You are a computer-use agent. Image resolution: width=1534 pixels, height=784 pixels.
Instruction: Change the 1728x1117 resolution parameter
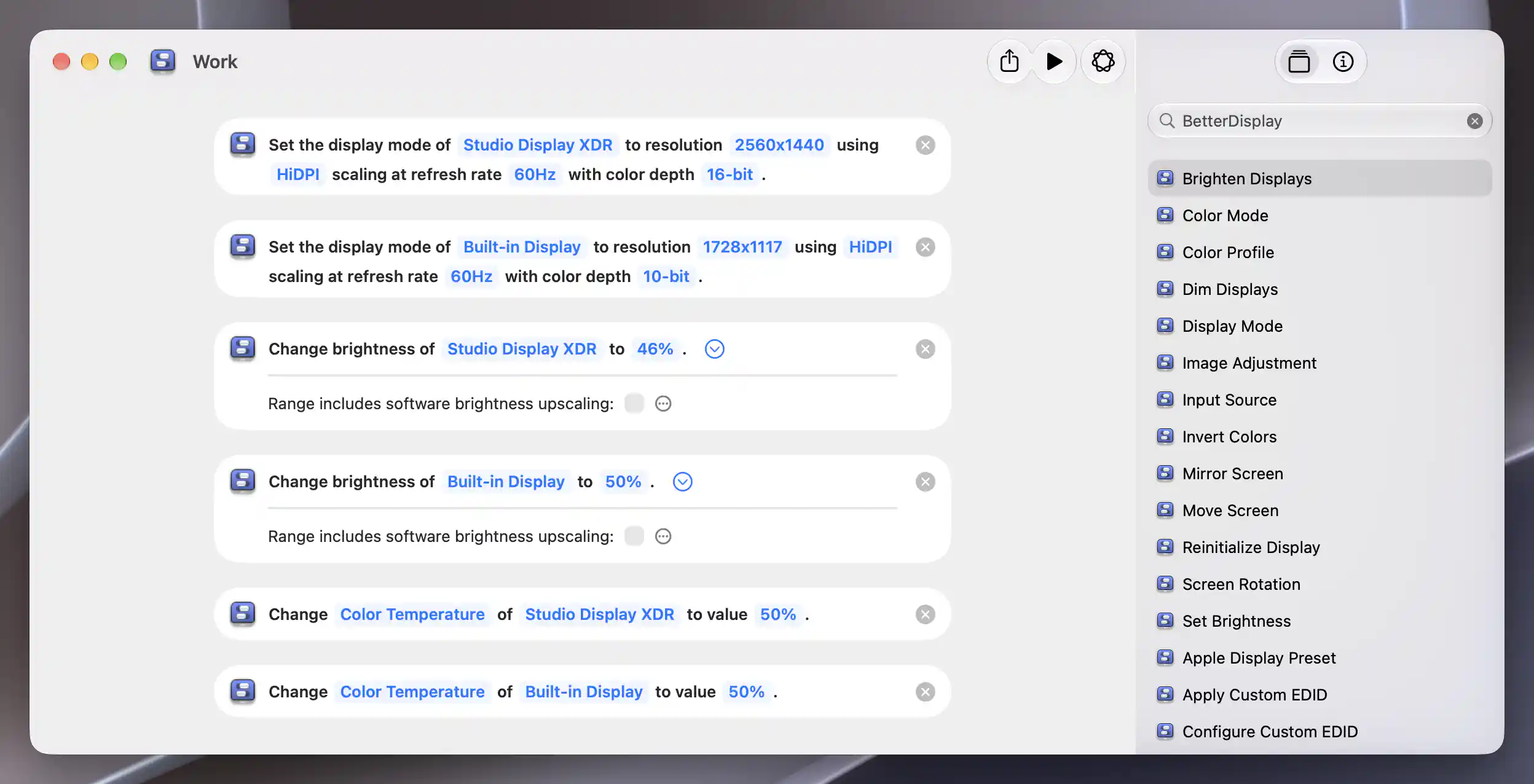(x=742, y=247)
